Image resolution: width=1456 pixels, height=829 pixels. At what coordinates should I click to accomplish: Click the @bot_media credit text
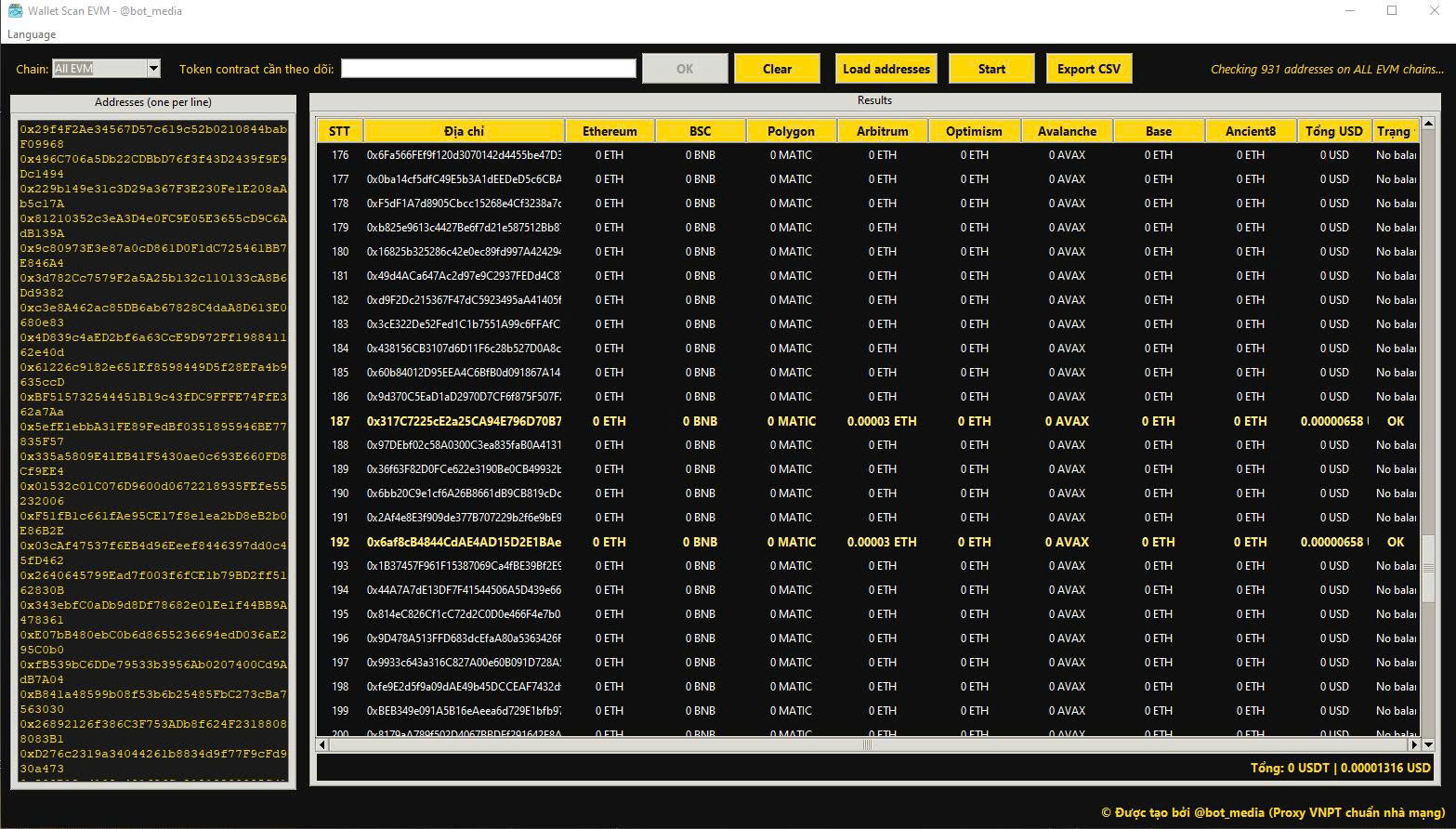click(x=1273, y=812)
